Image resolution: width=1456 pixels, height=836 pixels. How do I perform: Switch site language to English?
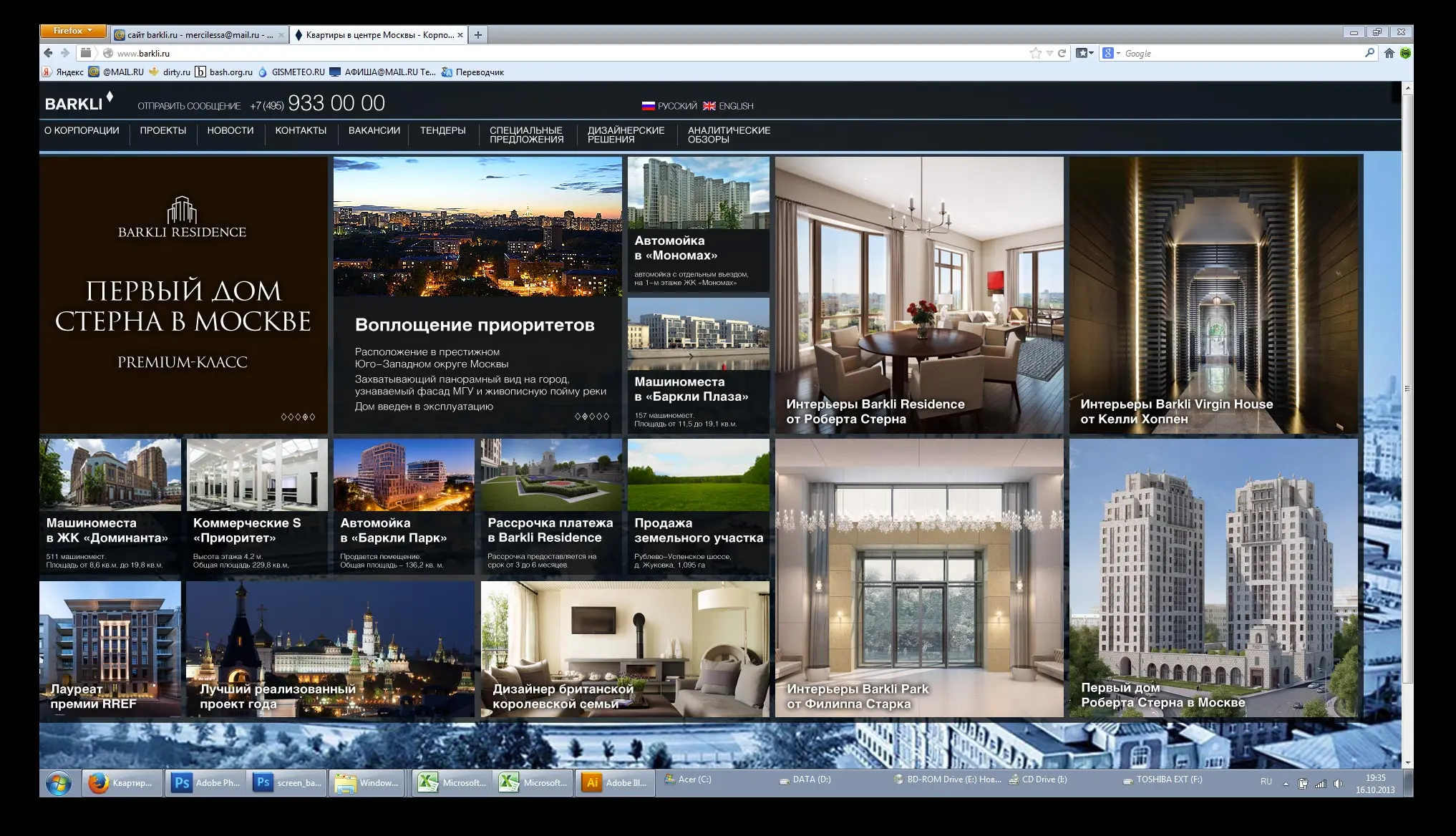click(729, 106)
